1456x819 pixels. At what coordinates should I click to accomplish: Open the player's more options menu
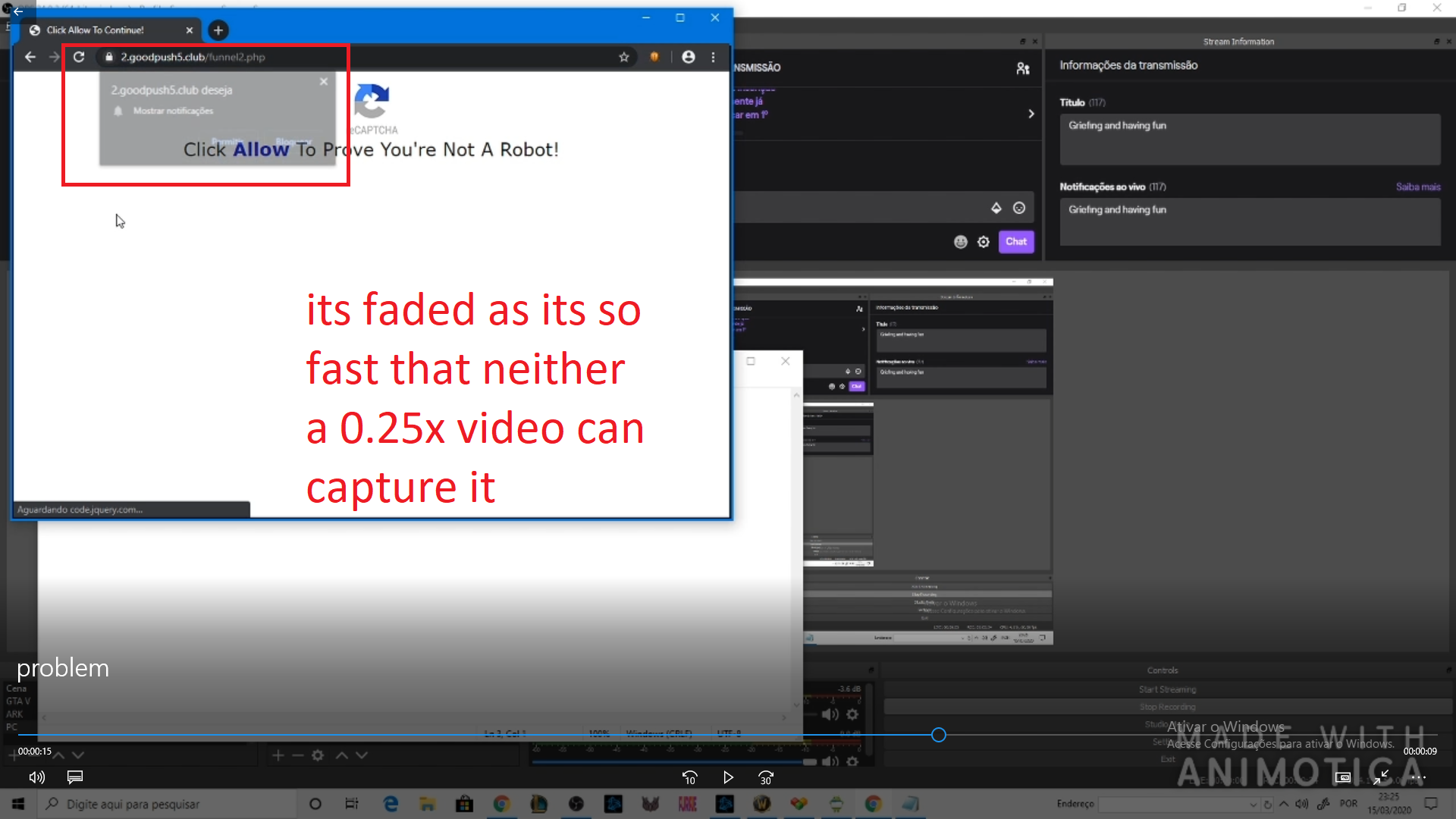[1419, 777]
